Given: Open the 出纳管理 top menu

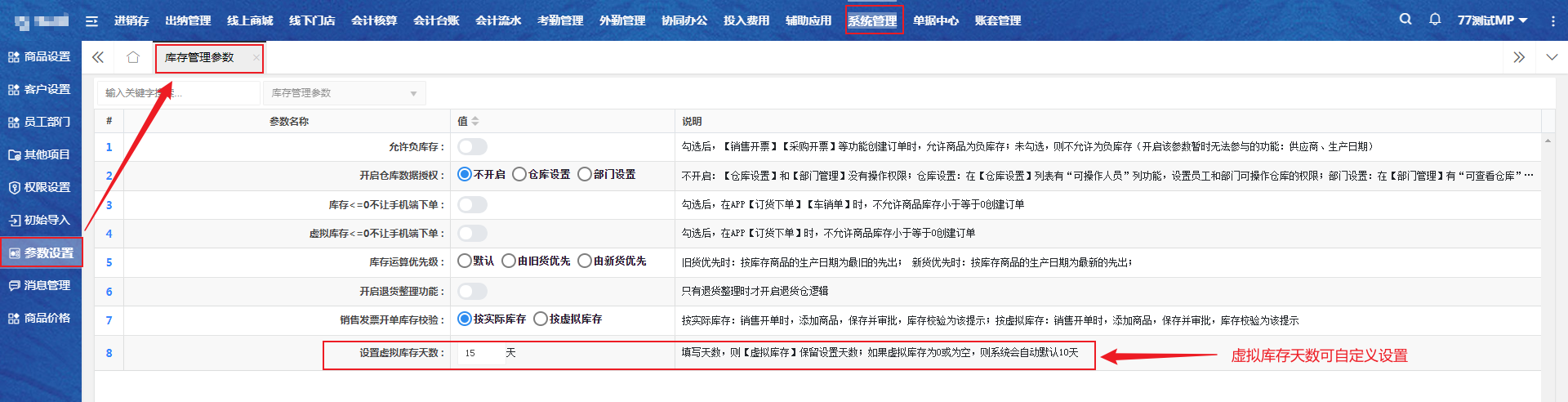Looking at the screenshot, I should pos(188,20).
